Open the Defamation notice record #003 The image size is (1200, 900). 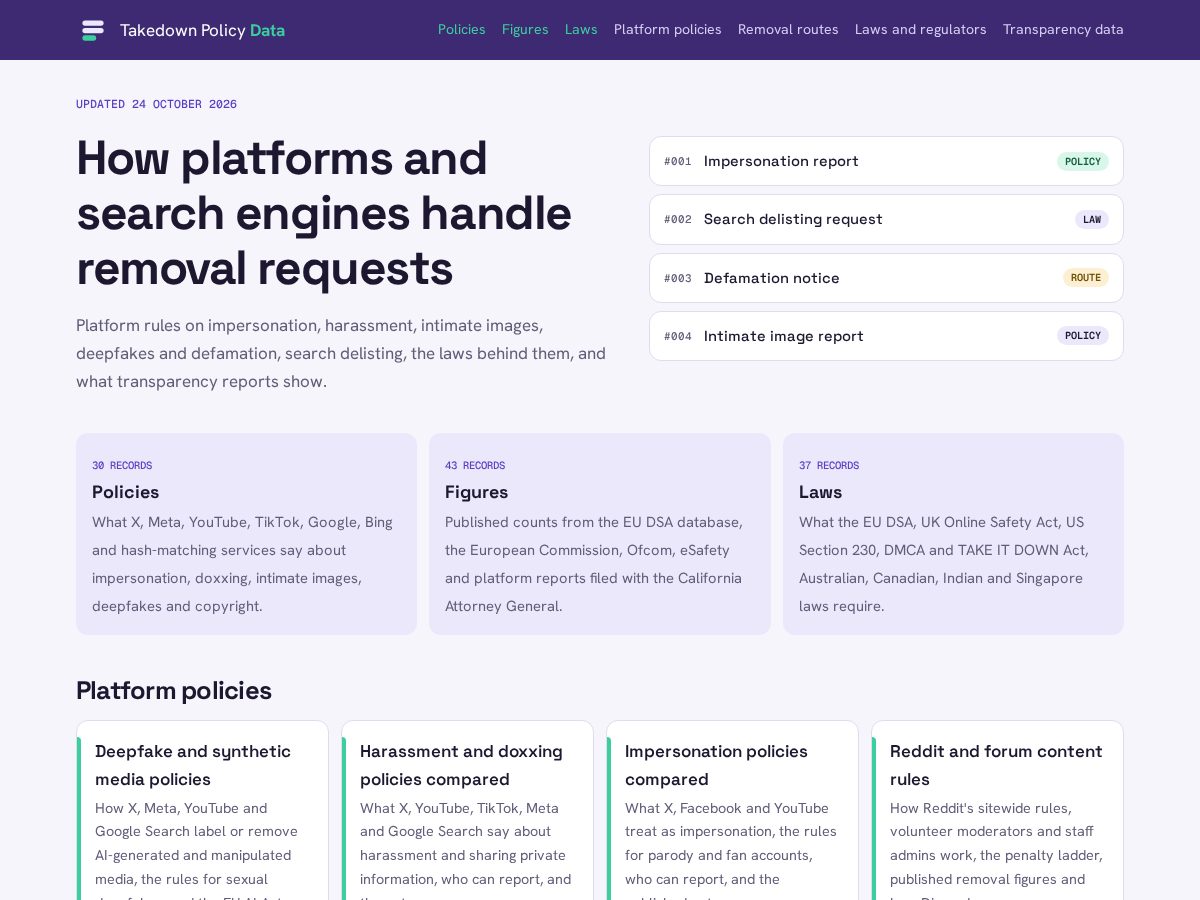(886, 278)
